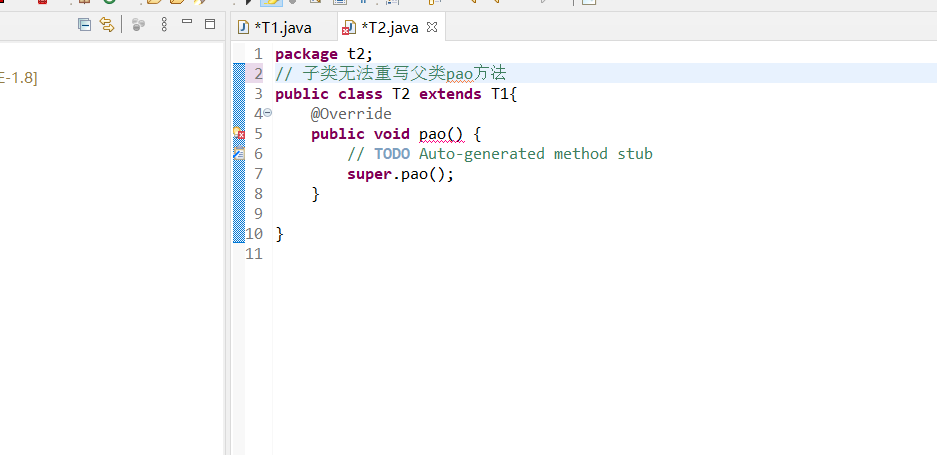Click the 'package t2;' line

[324, 54]
